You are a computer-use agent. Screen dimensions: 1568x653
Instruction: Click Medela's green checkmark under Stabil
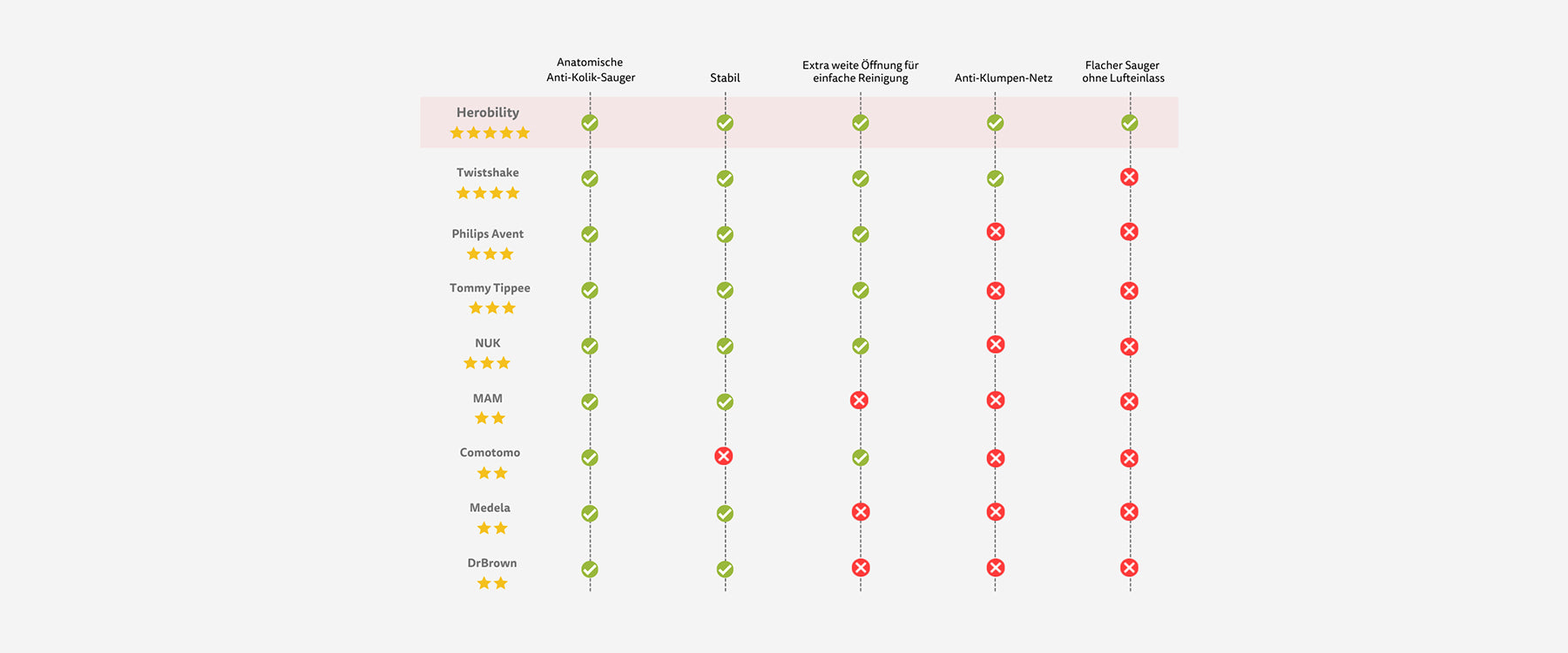725,513
